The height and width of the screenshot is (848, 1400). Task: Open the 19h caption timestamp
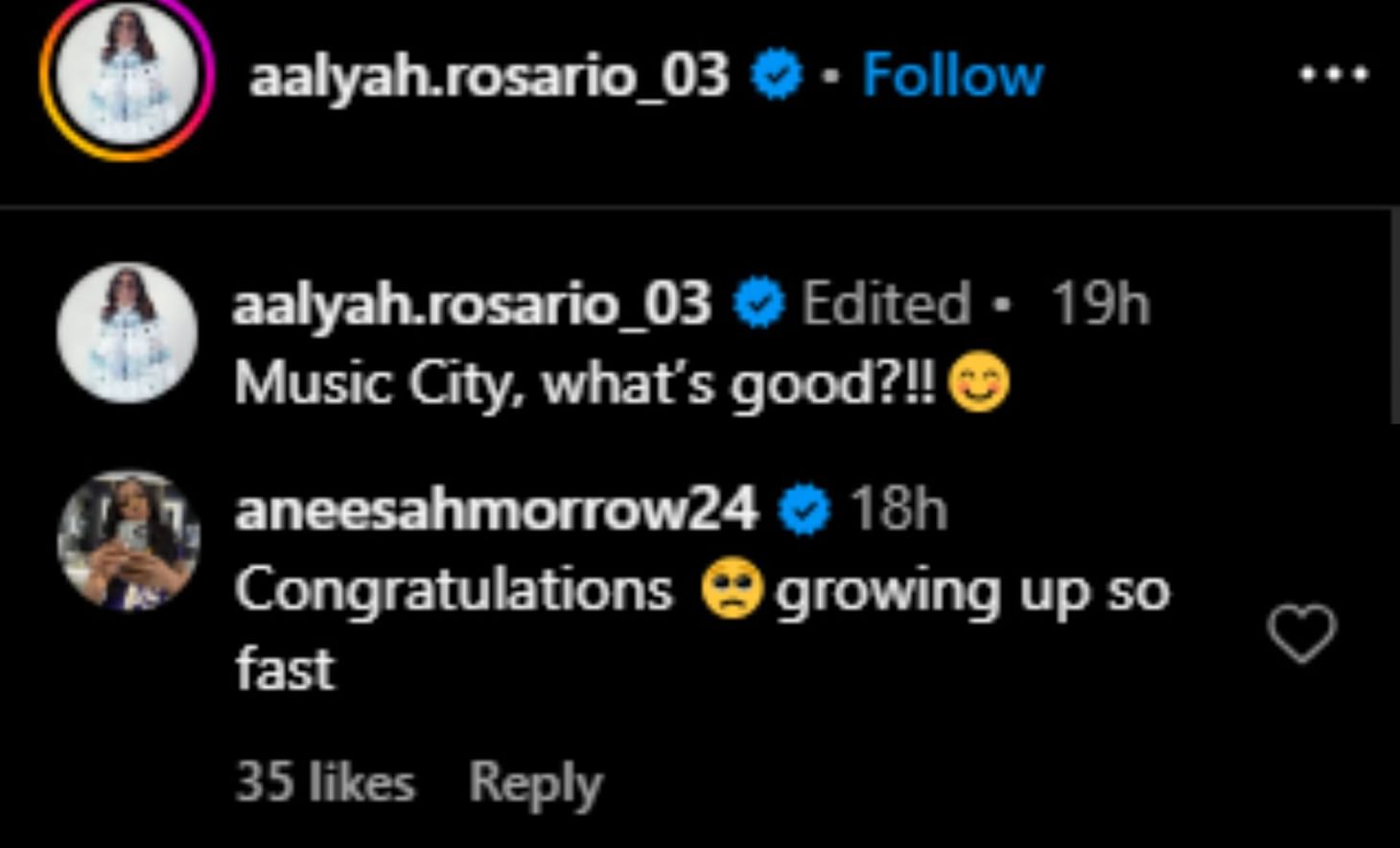coord(1100,304)
